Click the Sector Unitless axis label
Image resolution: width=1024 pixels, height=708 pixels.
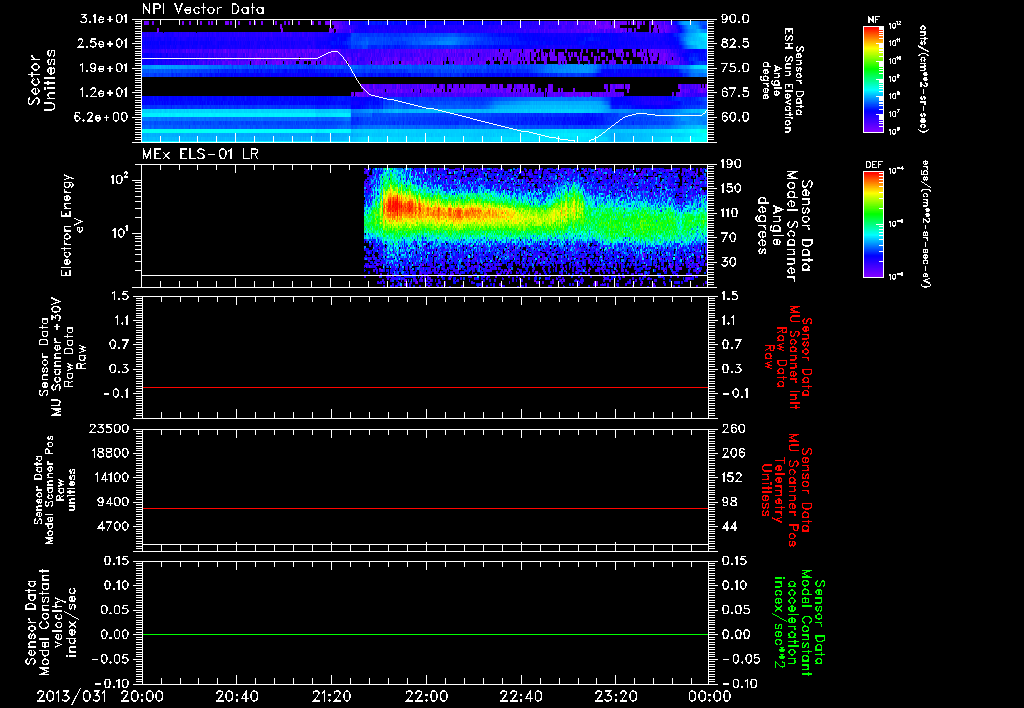click(42, 78)
